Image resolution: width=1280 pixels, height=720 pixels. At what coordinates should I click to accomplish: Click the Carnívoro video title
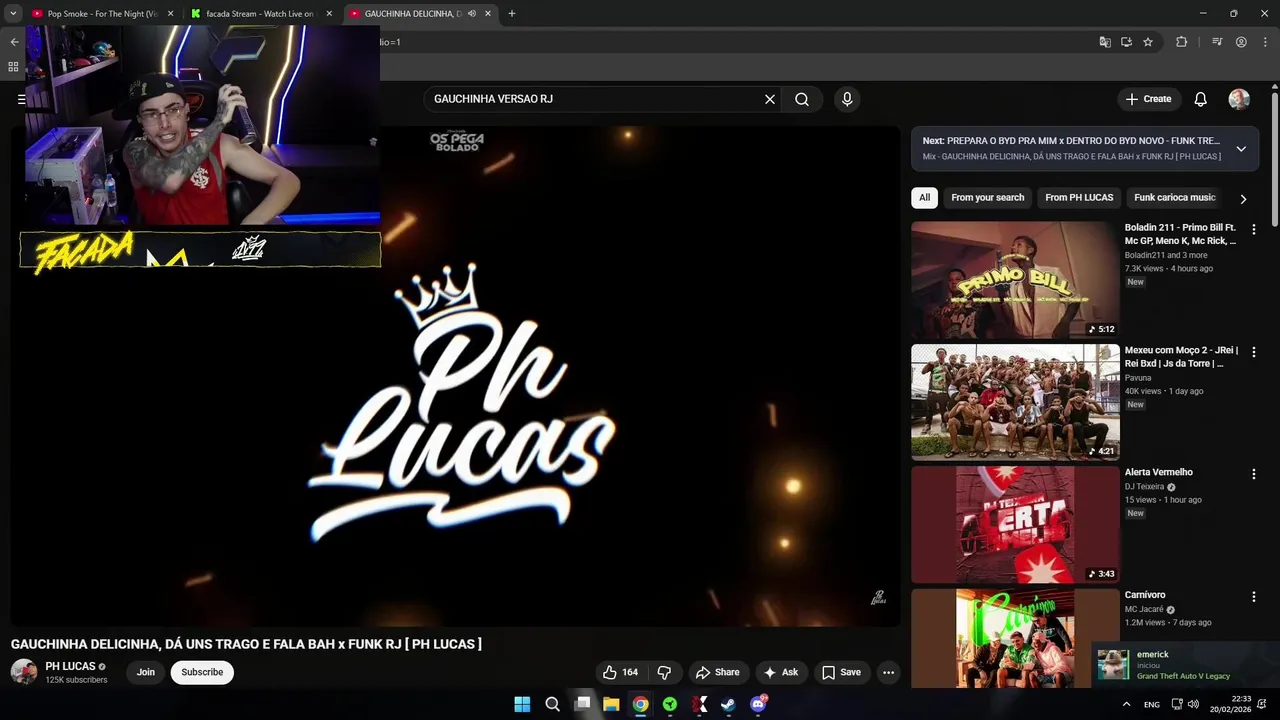click(x=1145, y=595)
